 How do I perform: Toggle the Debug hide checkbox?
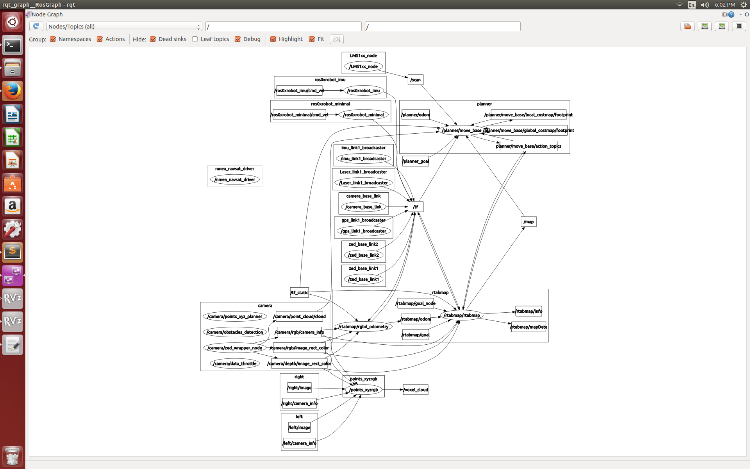[x=239, y=39]
